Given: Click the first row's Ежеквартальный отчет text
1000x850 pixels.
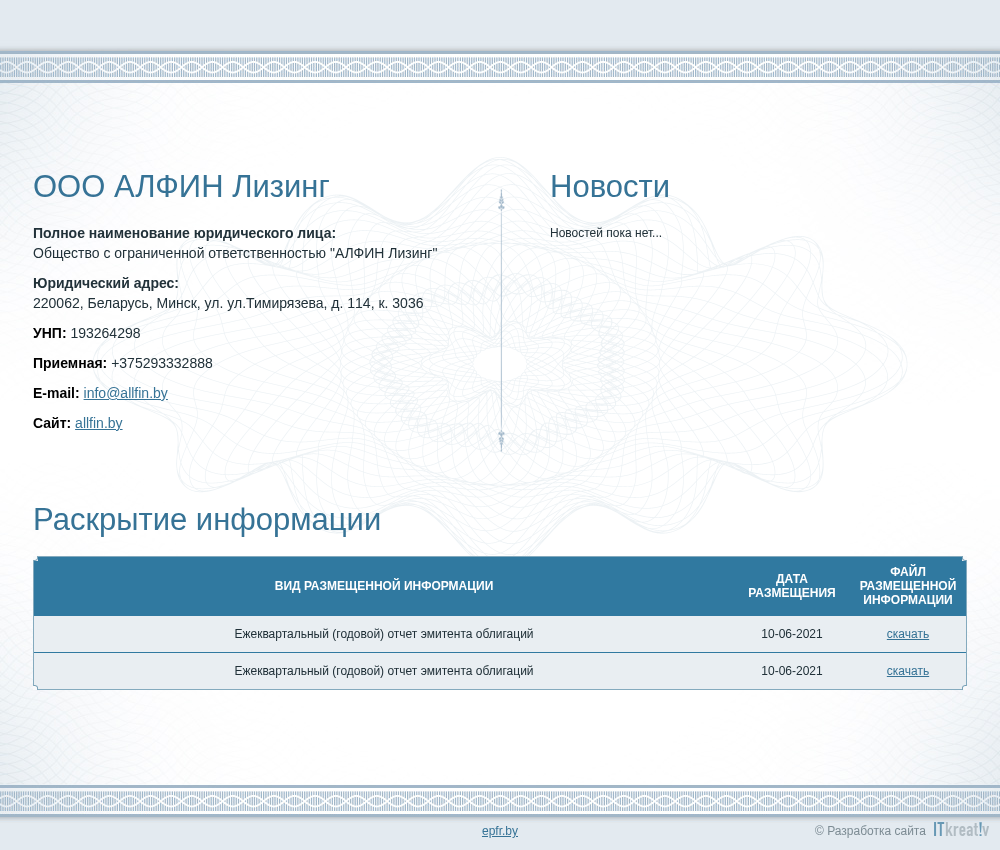Looking at the screenshot, I should pyautogui.click(x=384, y=634).
